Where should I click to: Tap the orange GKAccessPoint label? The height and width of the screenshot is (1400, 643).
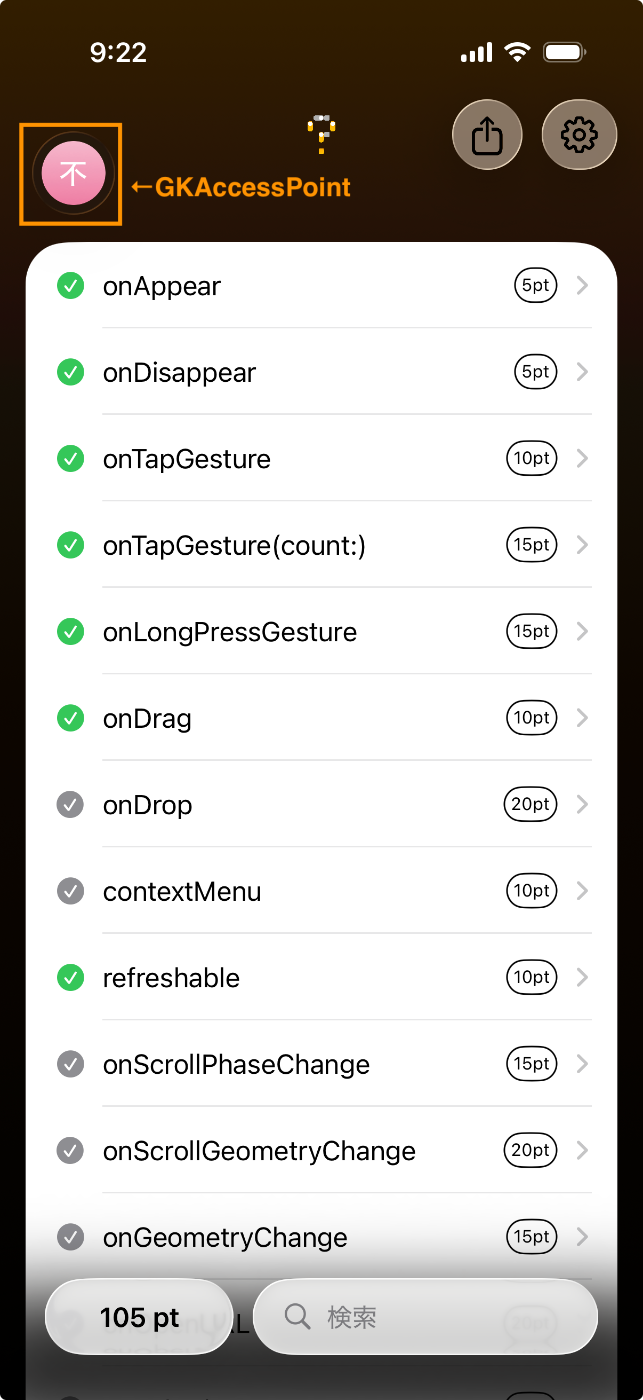point(241,187)
